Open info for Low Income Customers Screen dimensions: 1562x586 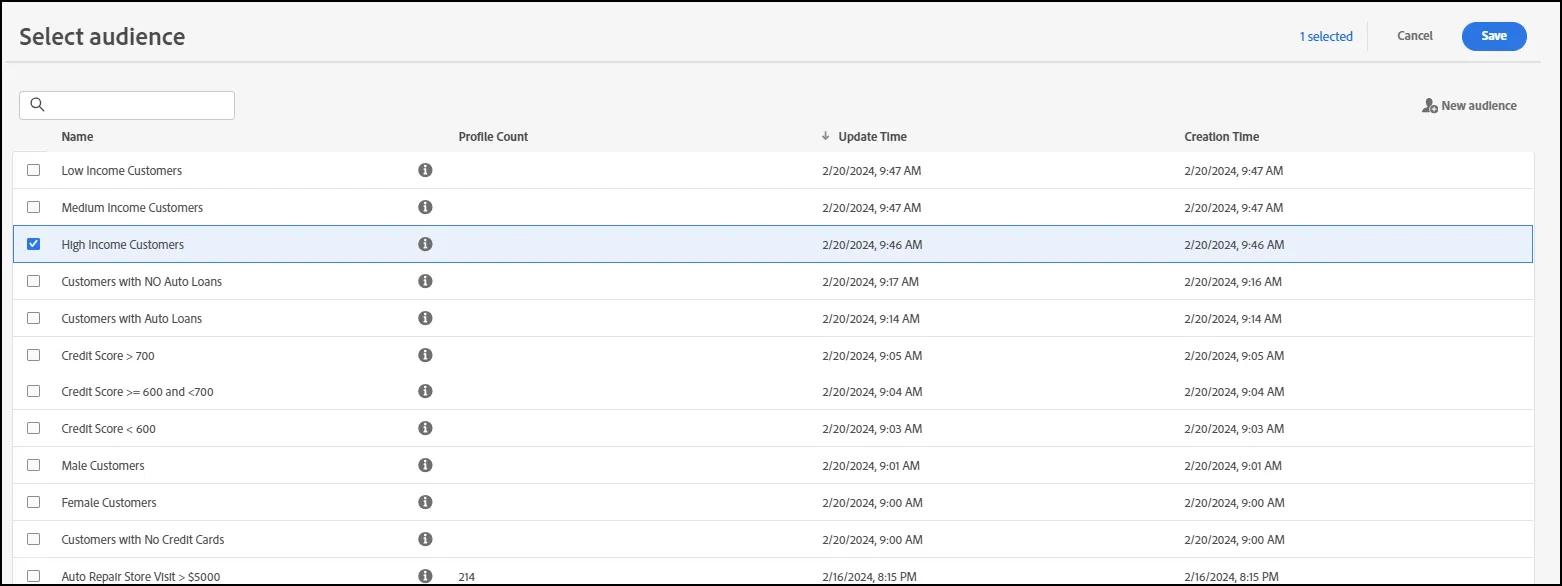pos(425,170)
